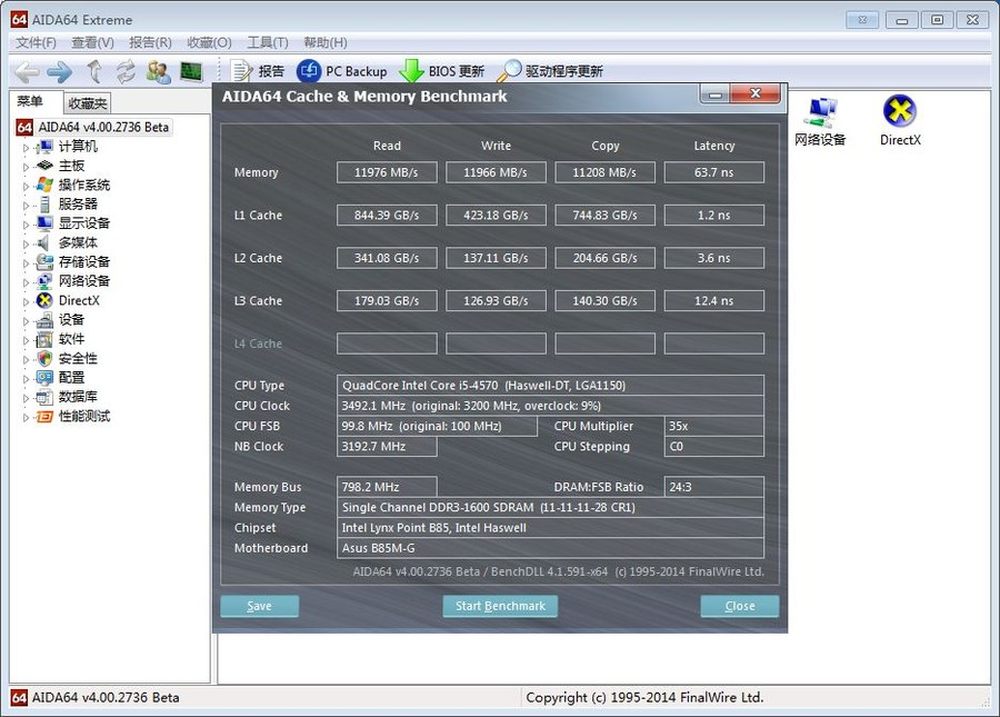Open PC Backup from the toolbar
Viewport: 1000px width, 717px height.
tap(342, 71)
